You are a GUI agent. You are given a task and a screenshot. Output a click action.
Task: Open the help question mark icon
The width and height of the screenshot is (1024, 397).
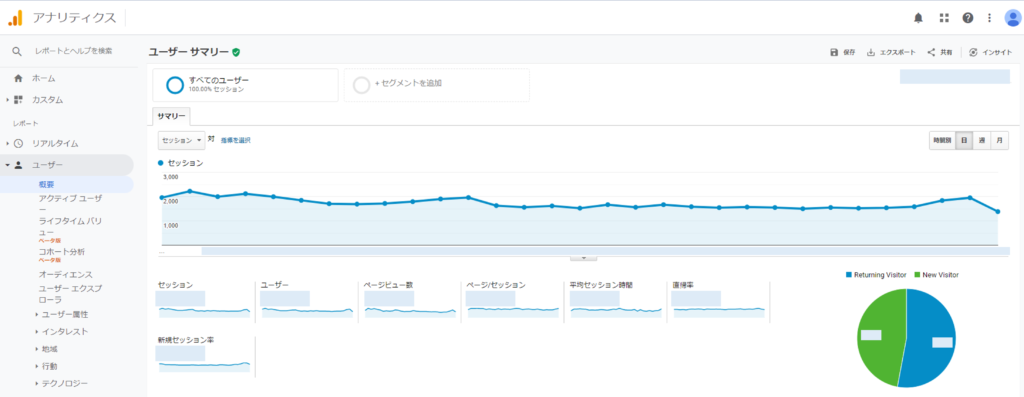(968, 18)
